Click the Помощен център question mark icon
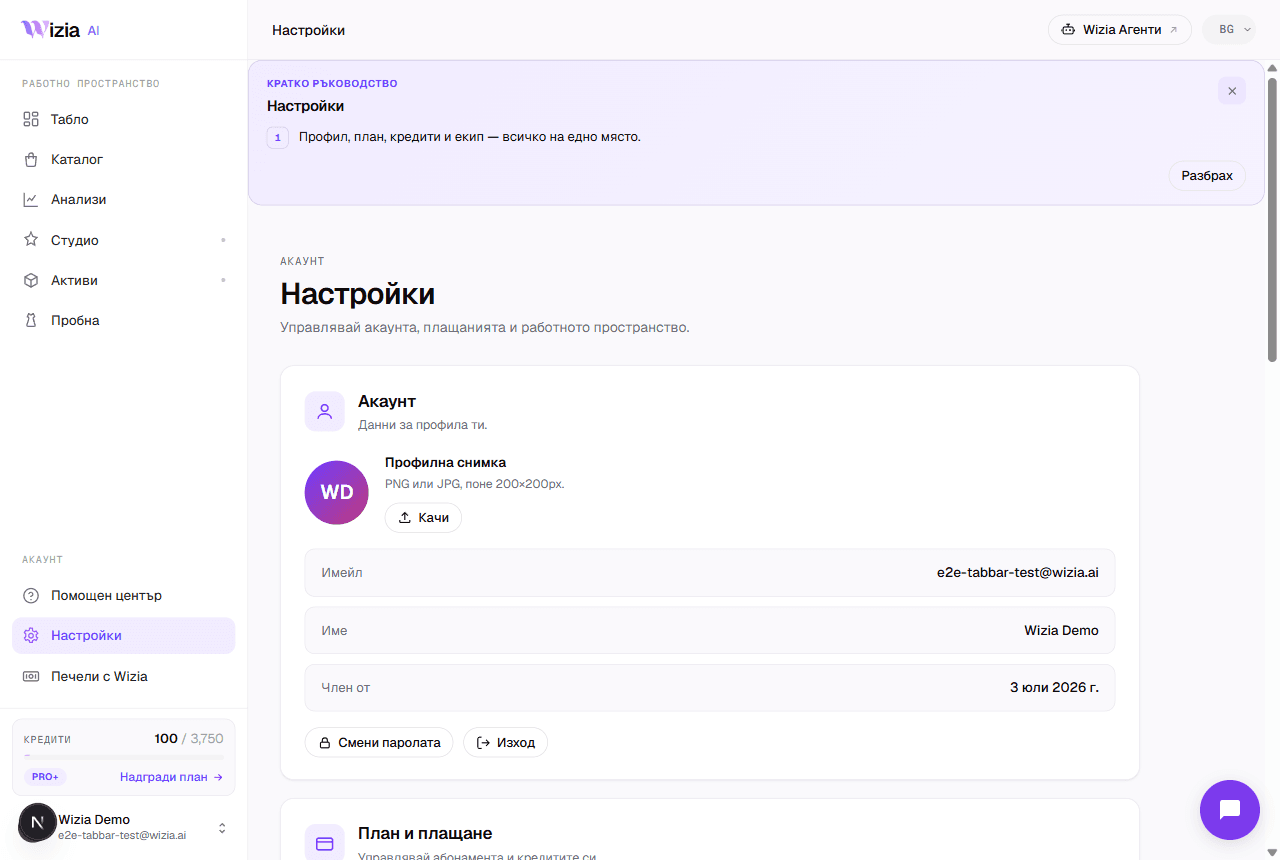 tap(31, 596)
